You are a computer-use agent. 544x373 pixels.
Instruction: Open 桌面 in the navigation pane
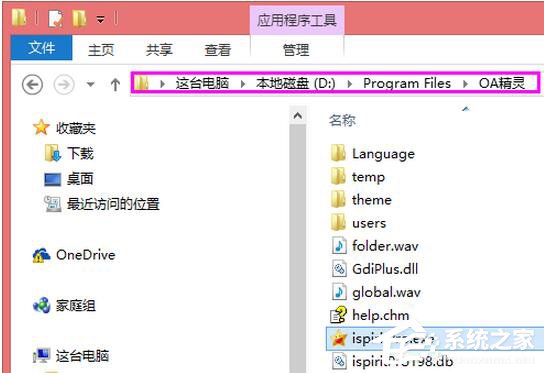(80, 179)
